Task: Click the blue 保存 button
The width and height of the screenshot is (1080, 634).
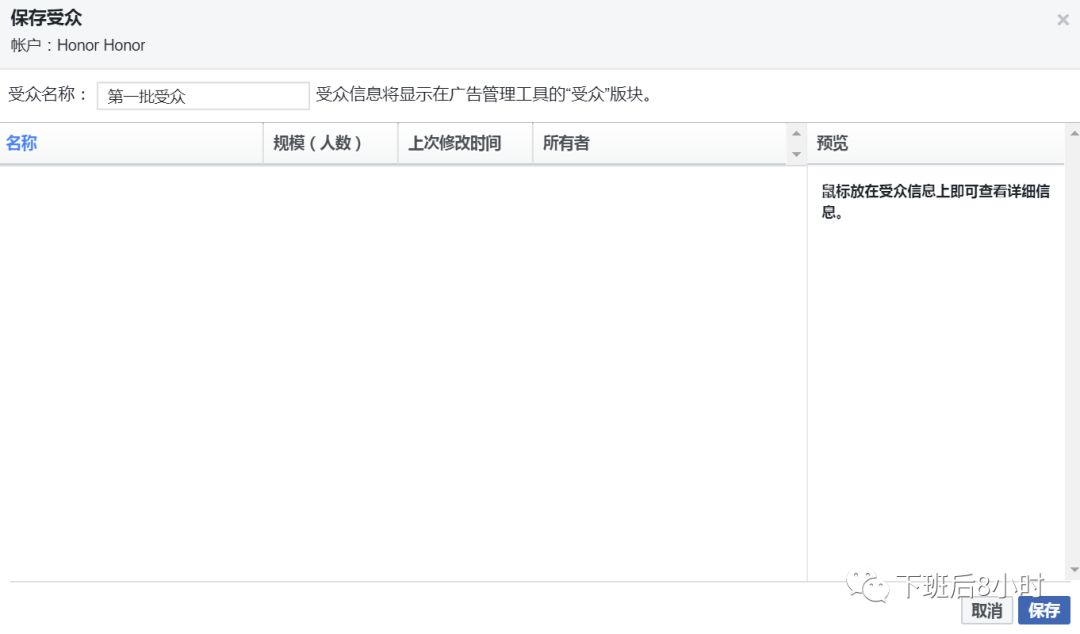Action: coord(1044,611)
